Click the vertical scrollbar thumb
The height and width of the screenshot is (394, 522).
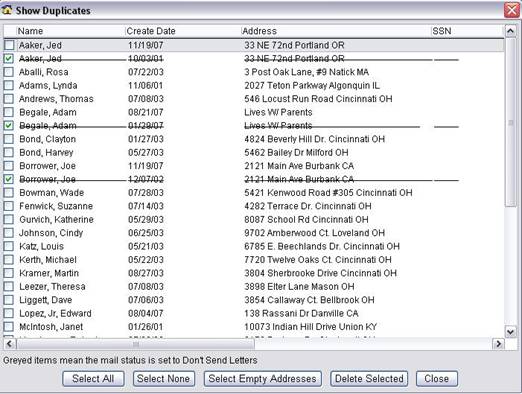pyautogui.click(x=510, y=122)
